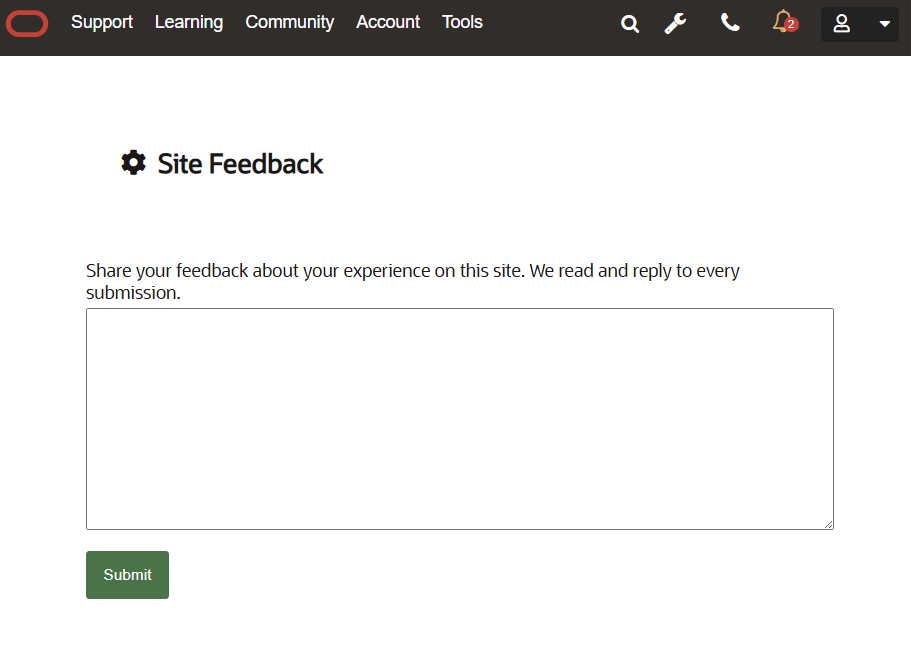Open the Learning menu

189,22
